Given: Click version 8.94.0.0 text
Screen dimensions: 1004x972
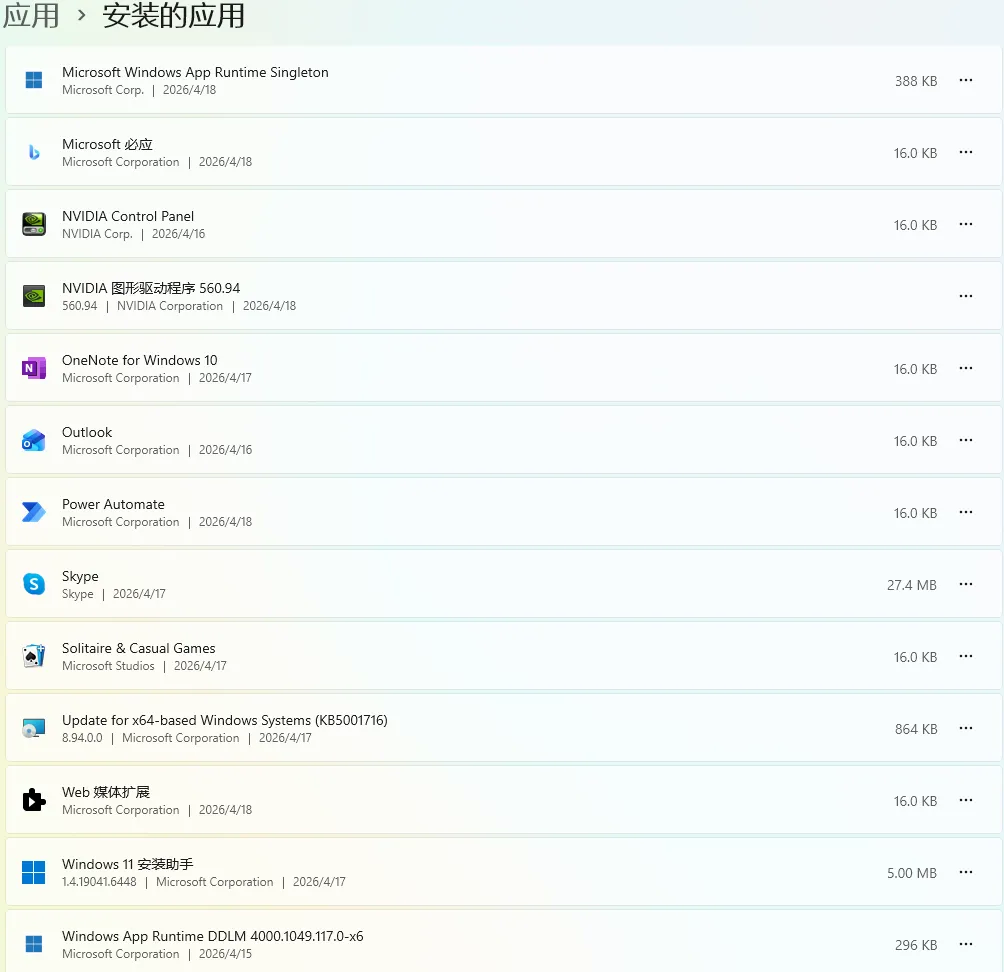Looking at the screenshot, I should (82, 738).
